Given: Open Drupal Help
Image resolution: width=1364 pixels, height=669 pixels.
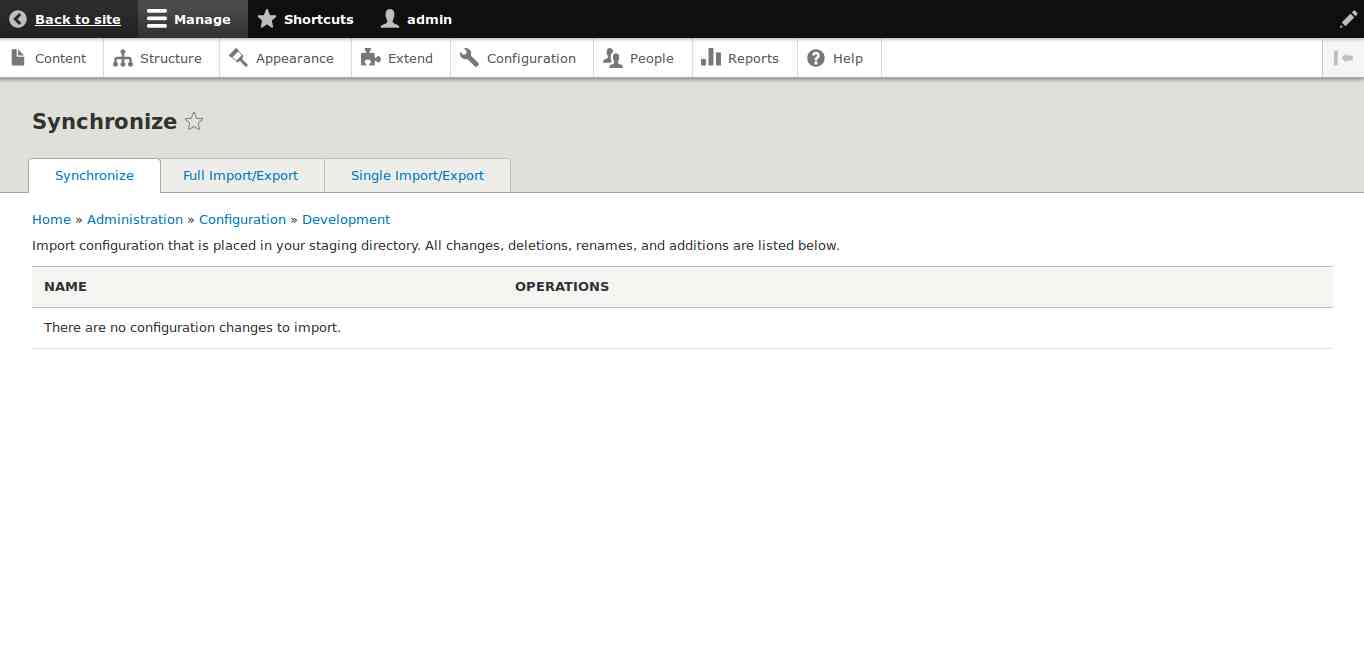Looking at the screenshot, I should pyautogui.click(x=837, y=58).
